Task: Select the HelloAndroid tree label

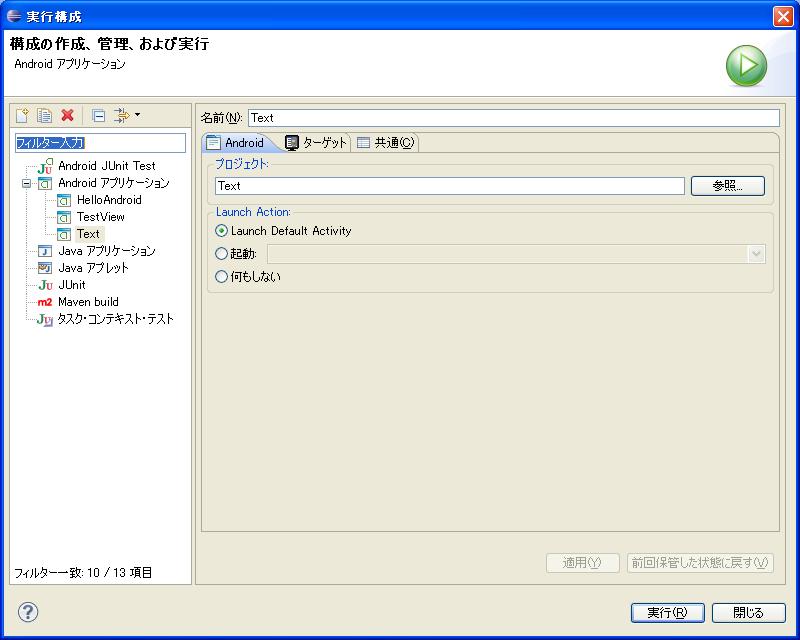Action: click(109, 200)
